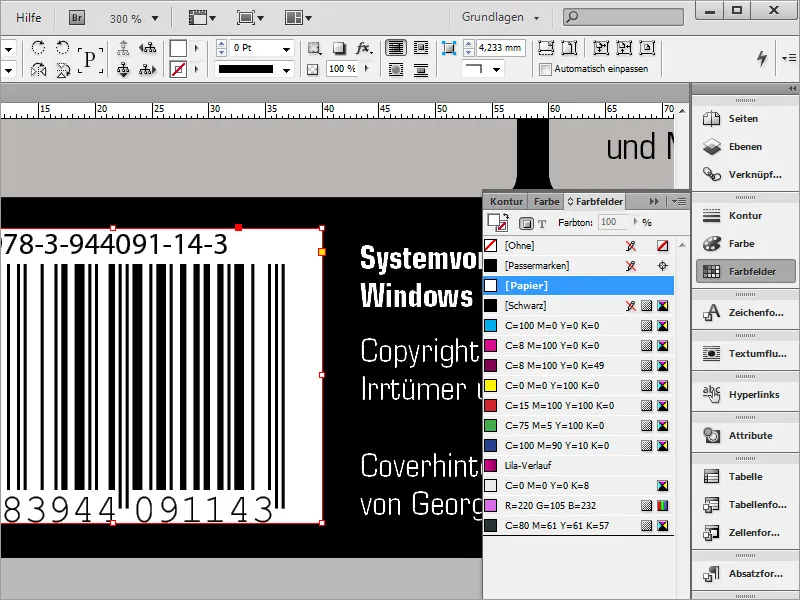Viewport: 800px width, 600px height.
Task: Click the select container icon
Action: (x=123, y=48)
